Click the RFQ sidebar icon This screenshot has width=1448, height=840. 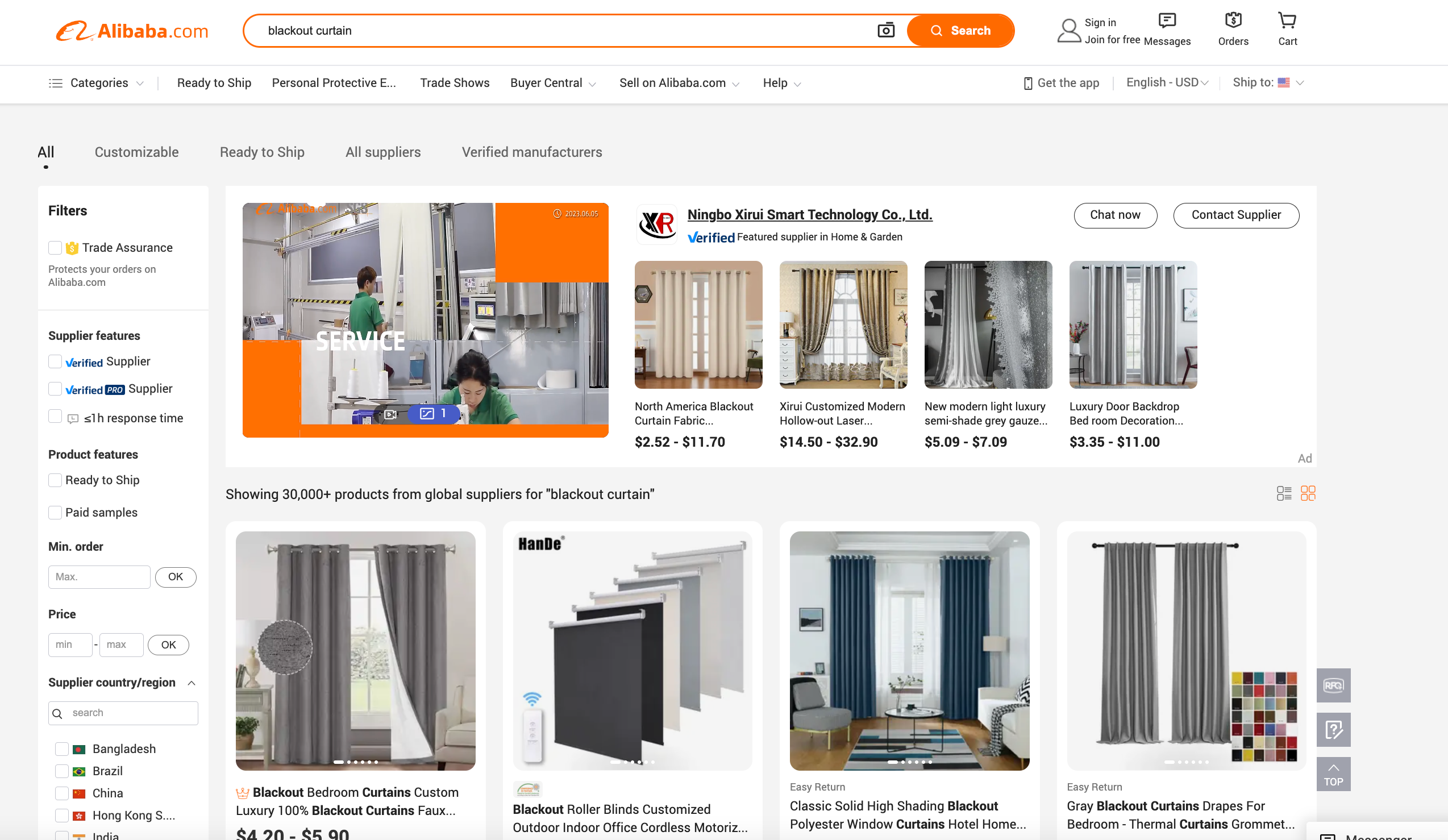[1333, 685]
